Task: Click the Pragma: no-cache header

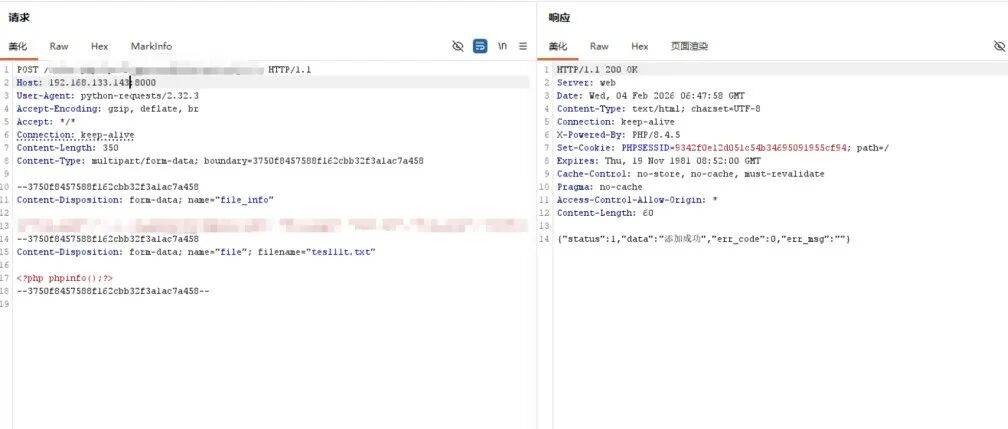Action: click(x=600, y=187)
